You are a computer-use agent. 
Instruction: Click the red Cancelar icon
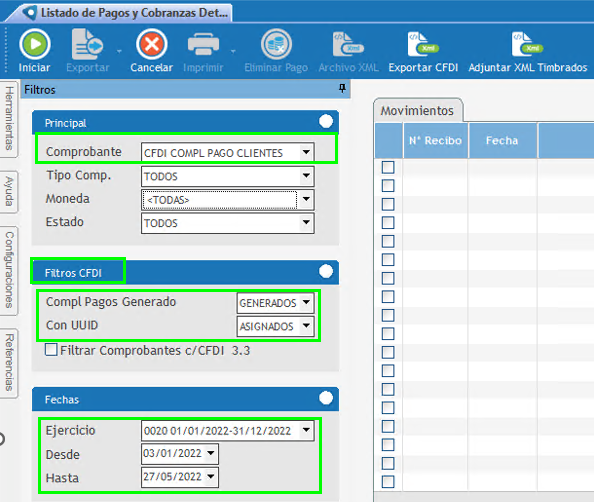pos(152,44)
